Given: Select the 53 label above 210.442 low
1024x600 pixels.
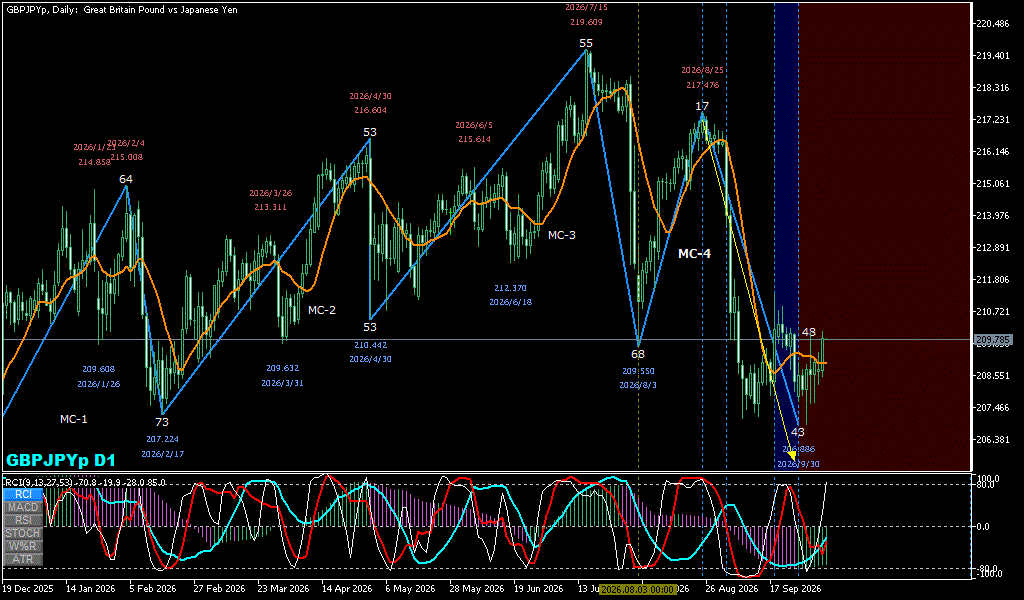Looking at the screenshot, I should pos(370,327).
